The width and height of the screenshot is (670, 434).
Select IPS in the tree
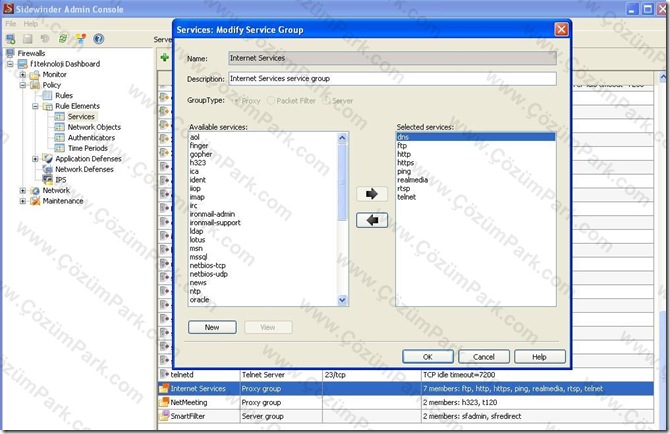coord(61,180)
